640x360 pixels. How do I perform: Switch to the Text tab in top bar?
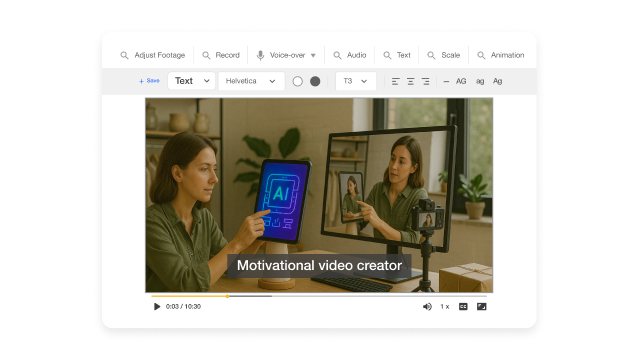397,55
